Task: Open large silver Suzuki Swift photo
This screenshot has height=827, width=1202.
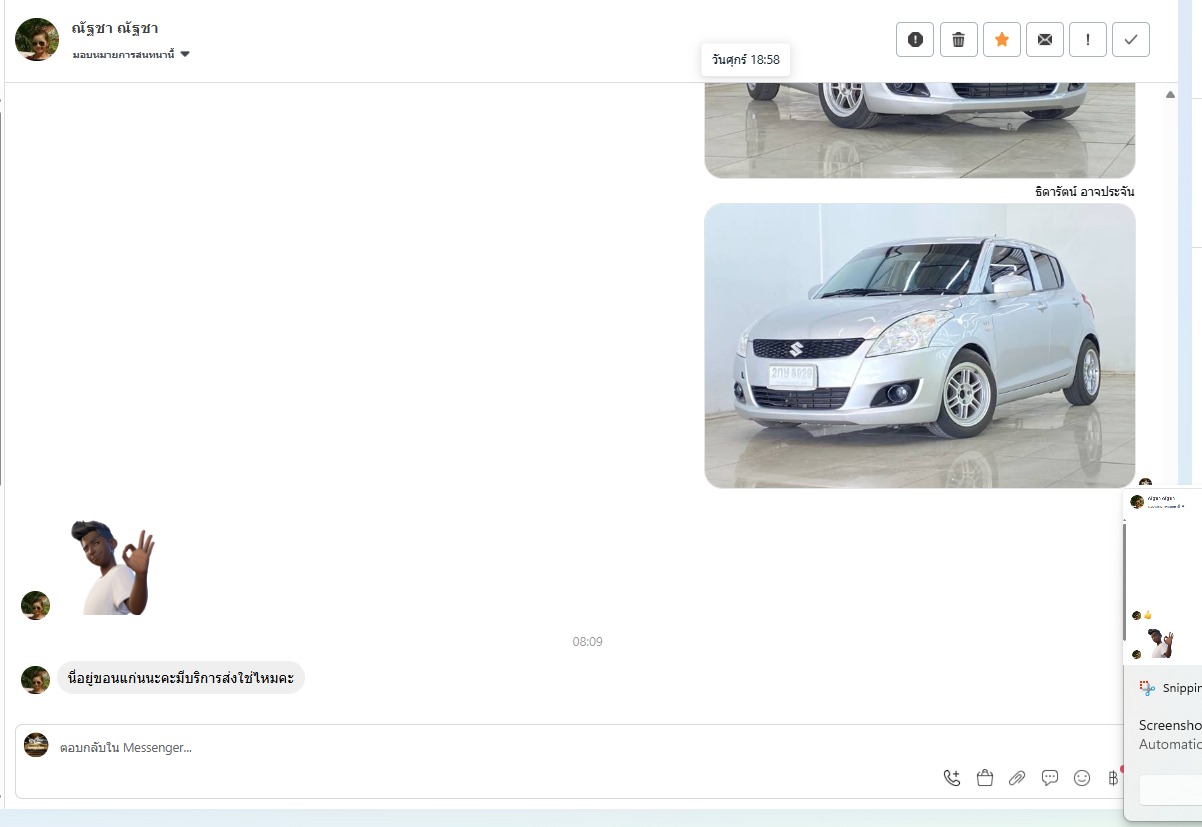Action: click(920, 346)
